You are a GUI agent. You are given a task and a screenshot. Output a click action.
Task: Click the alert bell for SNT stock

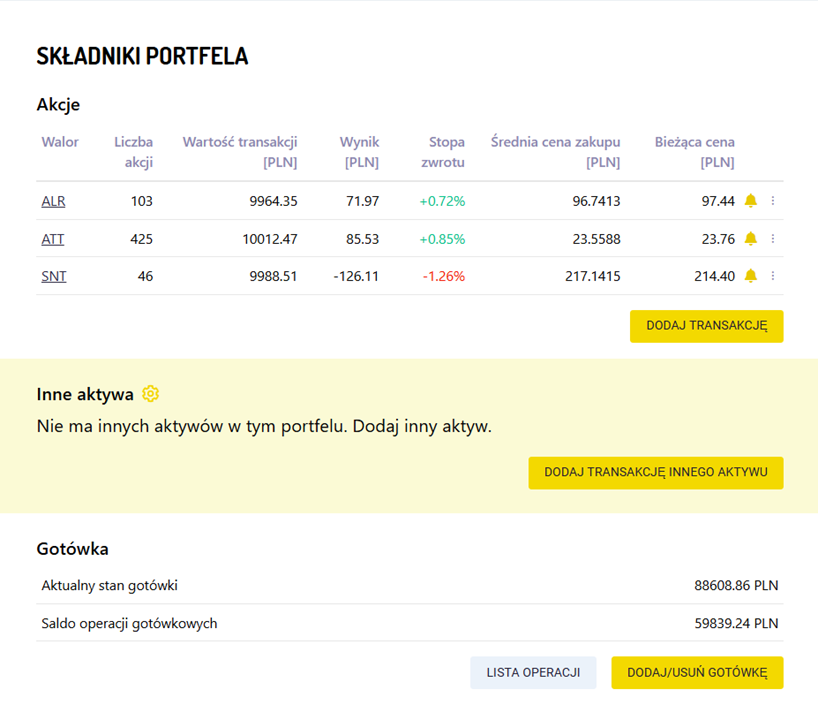click(x=750, y=276)
